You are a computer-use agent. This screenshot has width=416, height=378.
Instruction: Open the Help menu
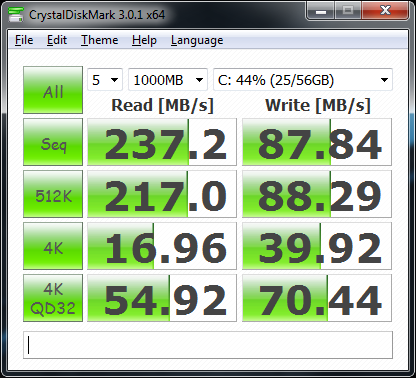pyautogui.click(x=144, y=40)
